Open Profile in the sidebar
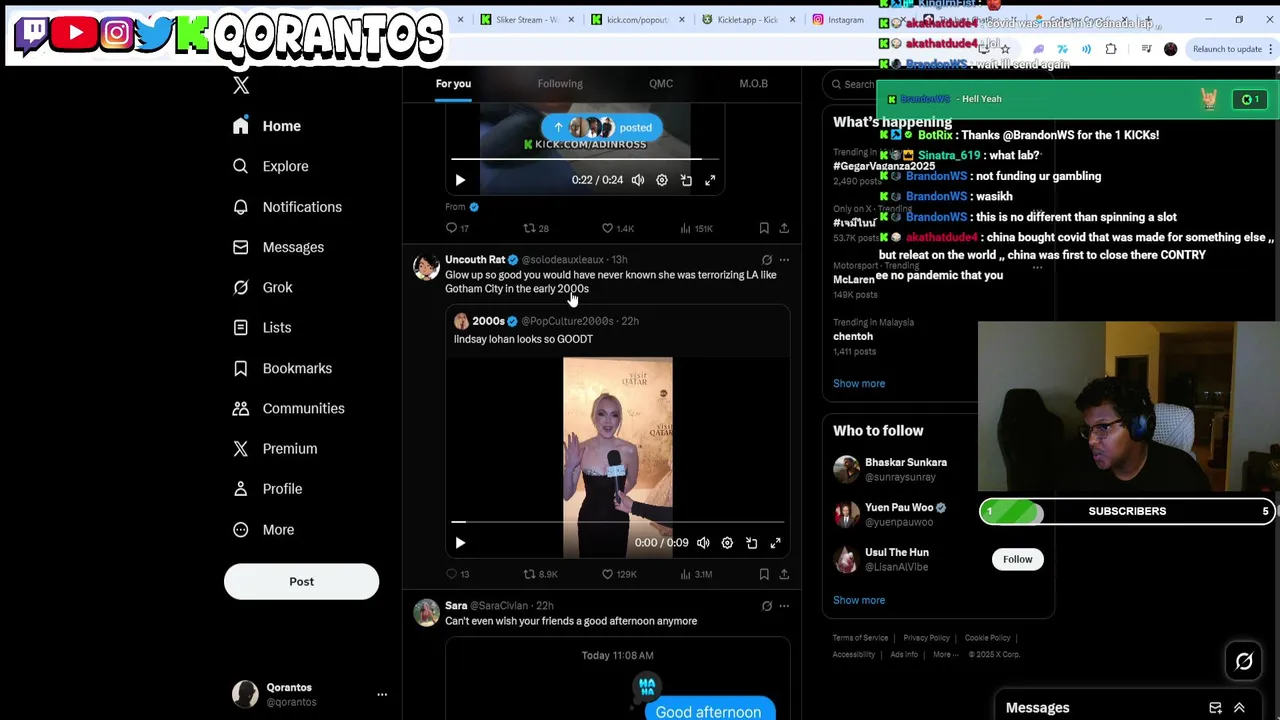The width and height of the screenshot is (1280, 720). click(267, 489)
